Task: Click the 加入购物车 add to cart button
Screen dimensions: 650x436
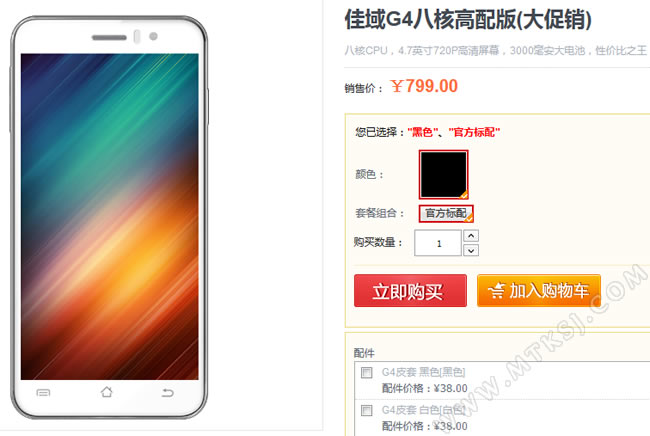Action: [x=539, y=291]
